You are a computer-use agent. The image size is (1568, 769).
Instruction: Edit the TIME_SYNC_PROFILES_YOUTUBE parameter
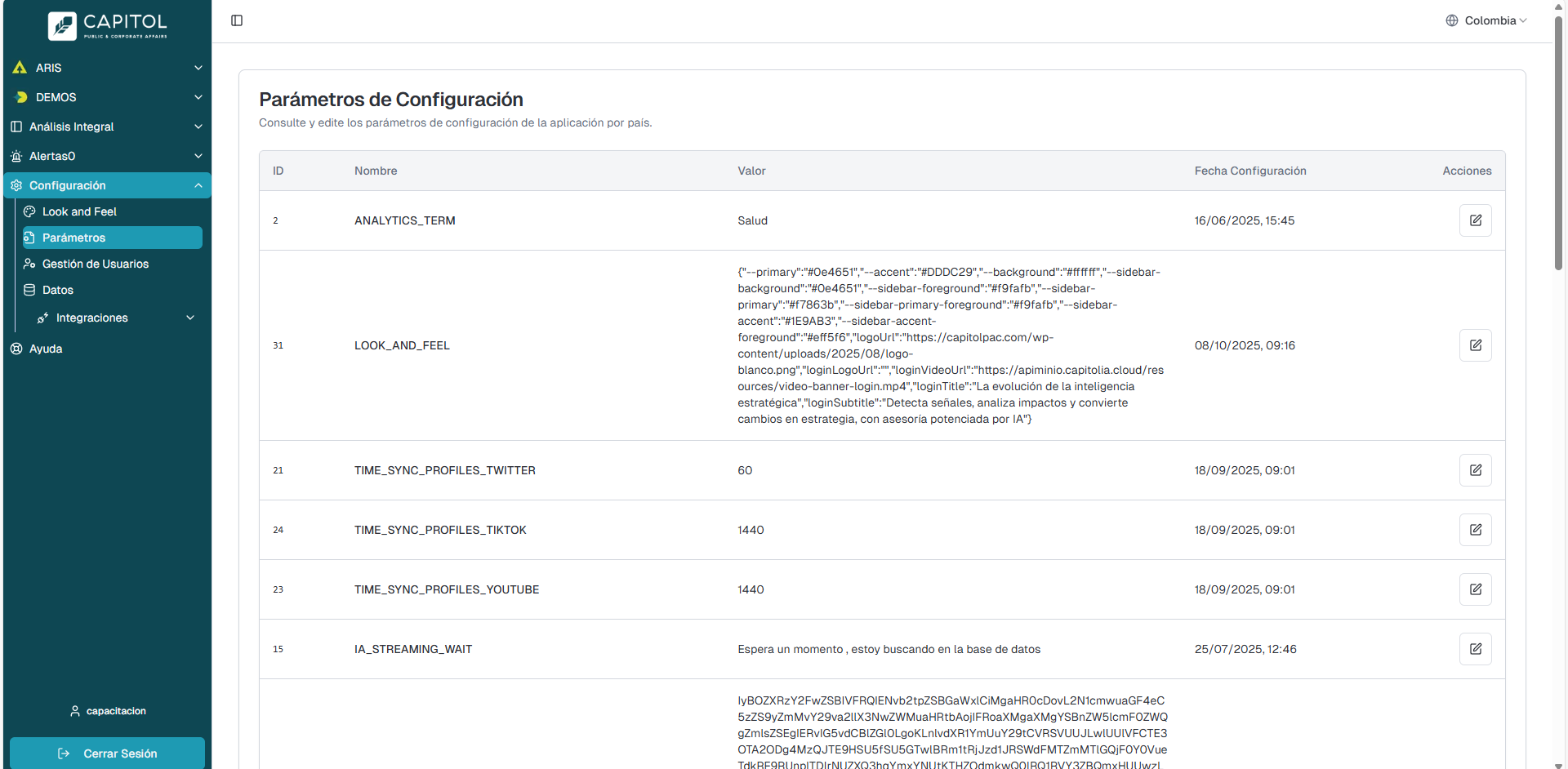tap(1475, 589)
